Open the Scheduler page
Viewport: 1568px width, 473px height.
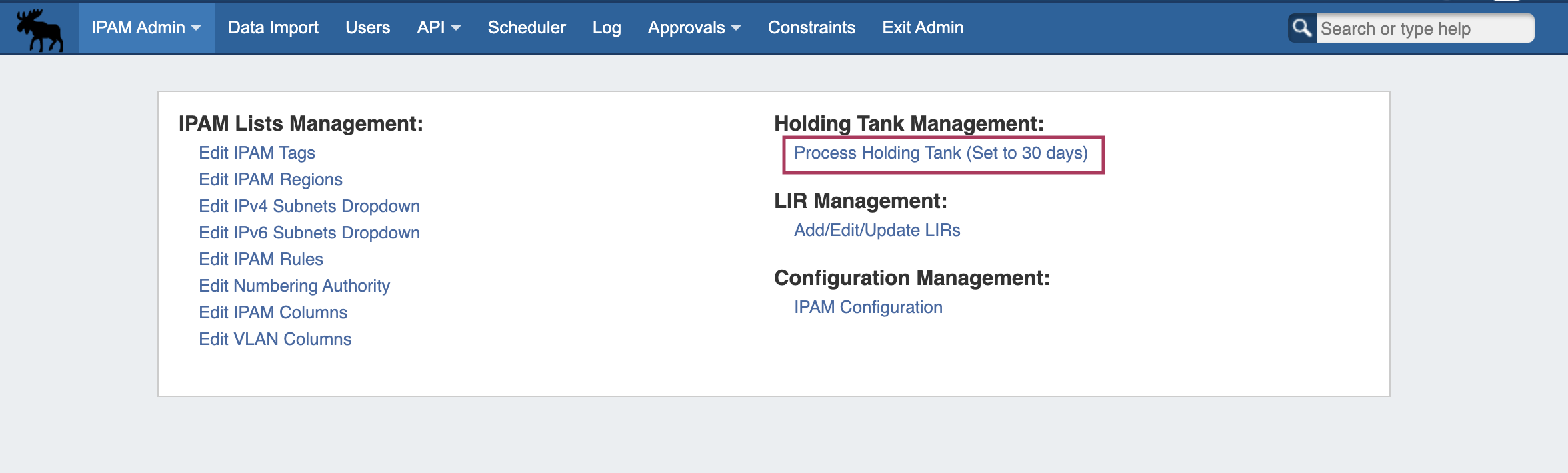coord(526,27)
